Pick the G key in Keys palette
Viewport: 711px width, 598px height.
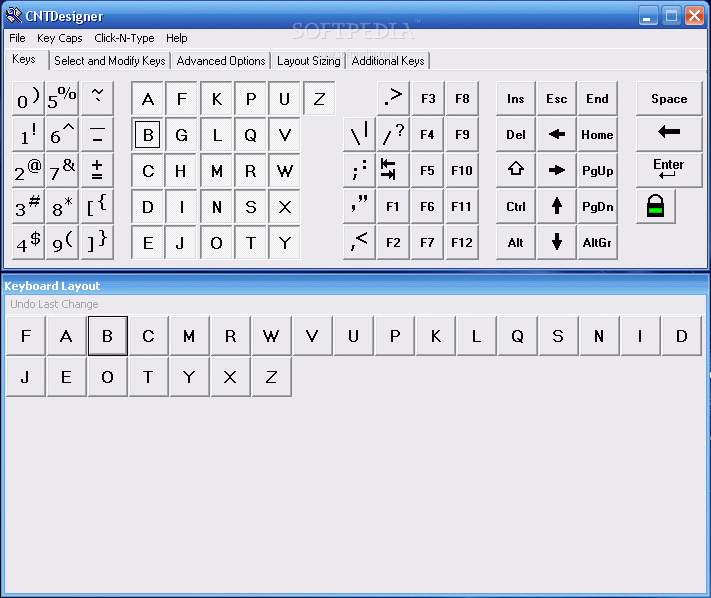coord(181,135)
